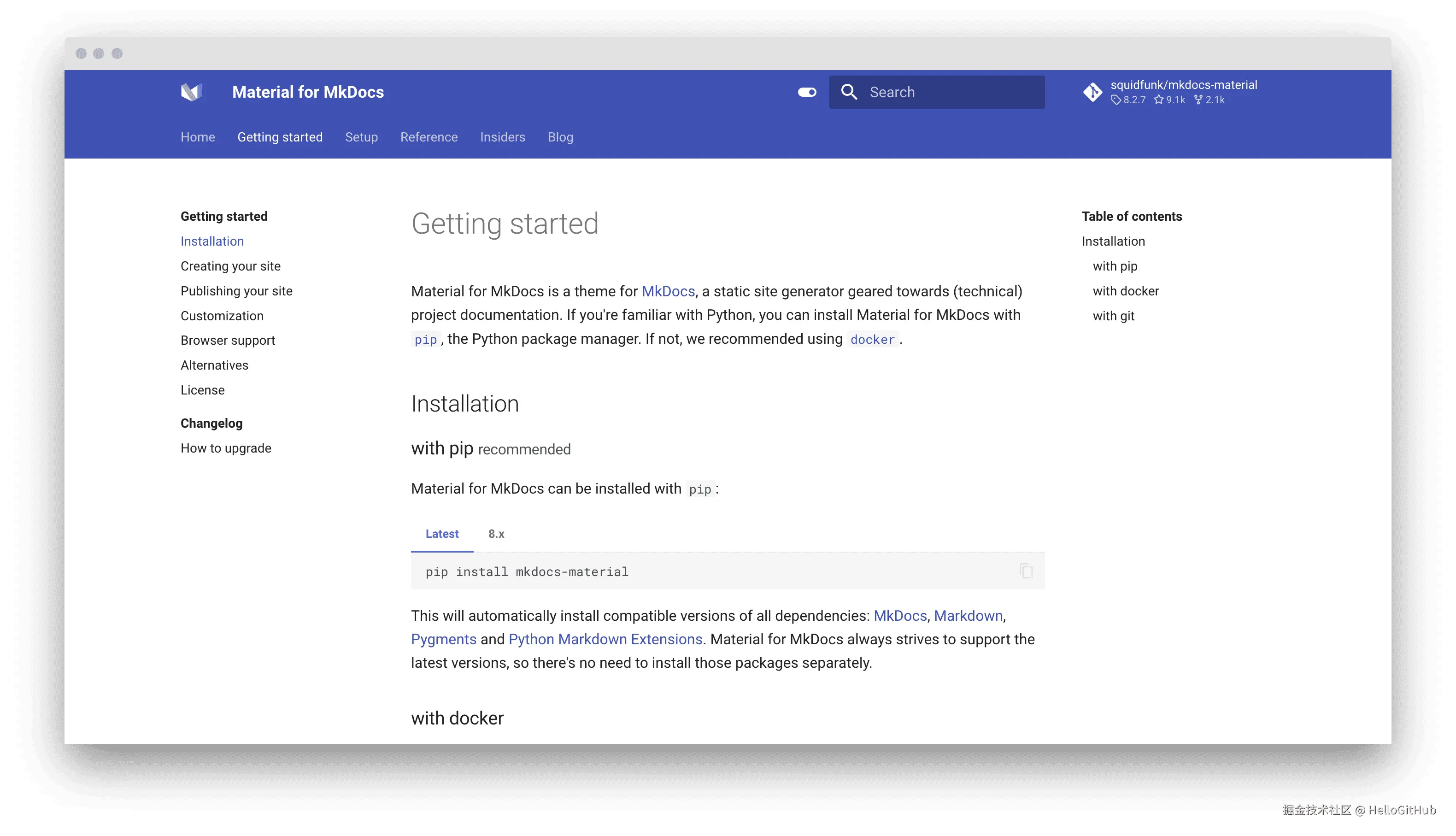Open How to upgrade sidebar link

click(x=226, y=448)
